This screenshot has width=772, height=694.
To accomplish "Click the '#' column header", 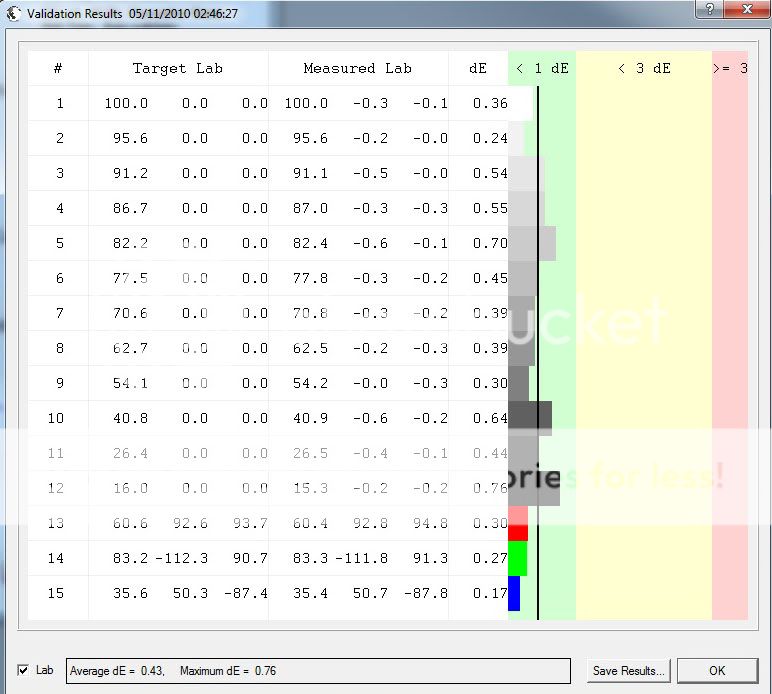I will tap(58, 68).
